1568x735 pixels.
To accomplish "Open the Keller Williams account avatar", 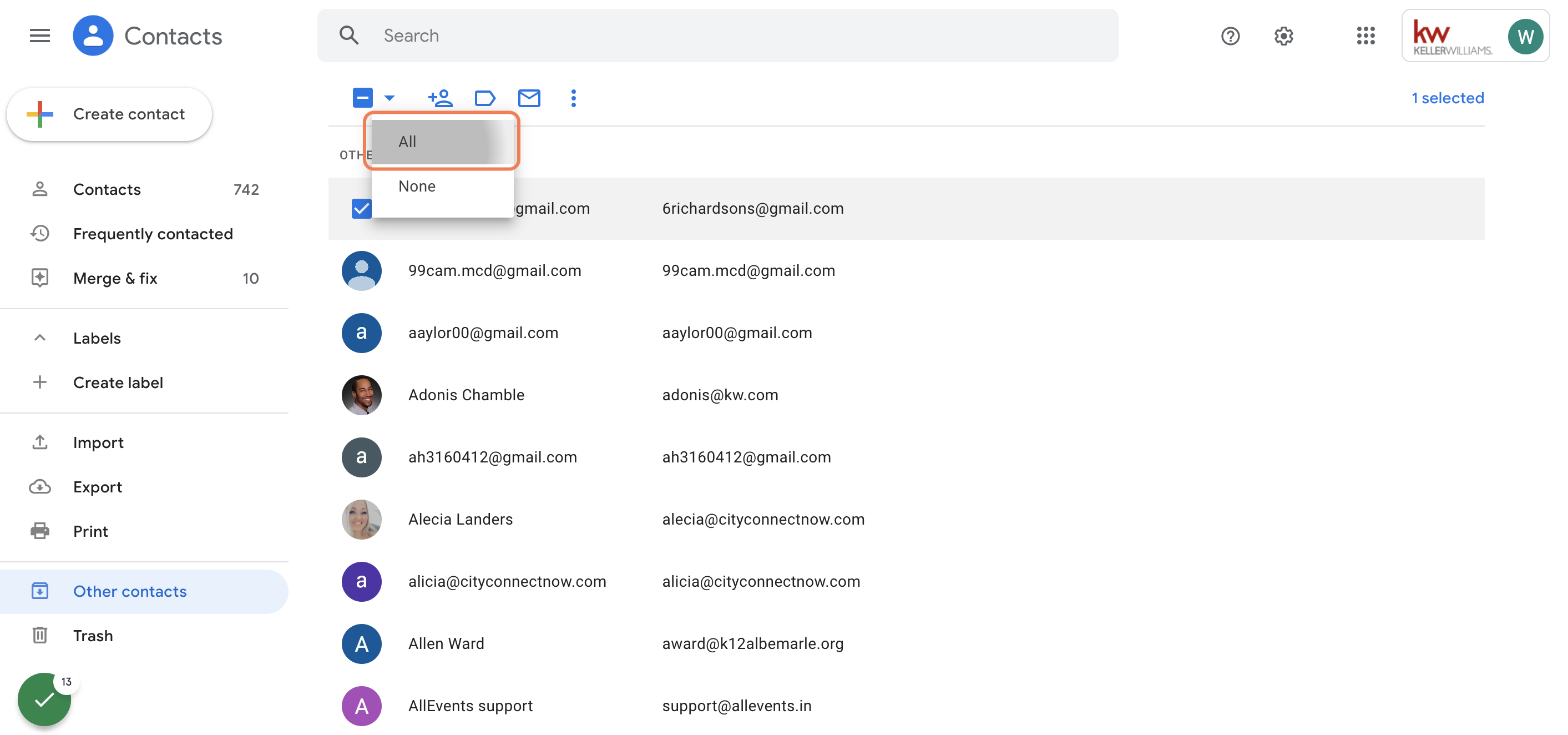I will (x=1525, y=36).
